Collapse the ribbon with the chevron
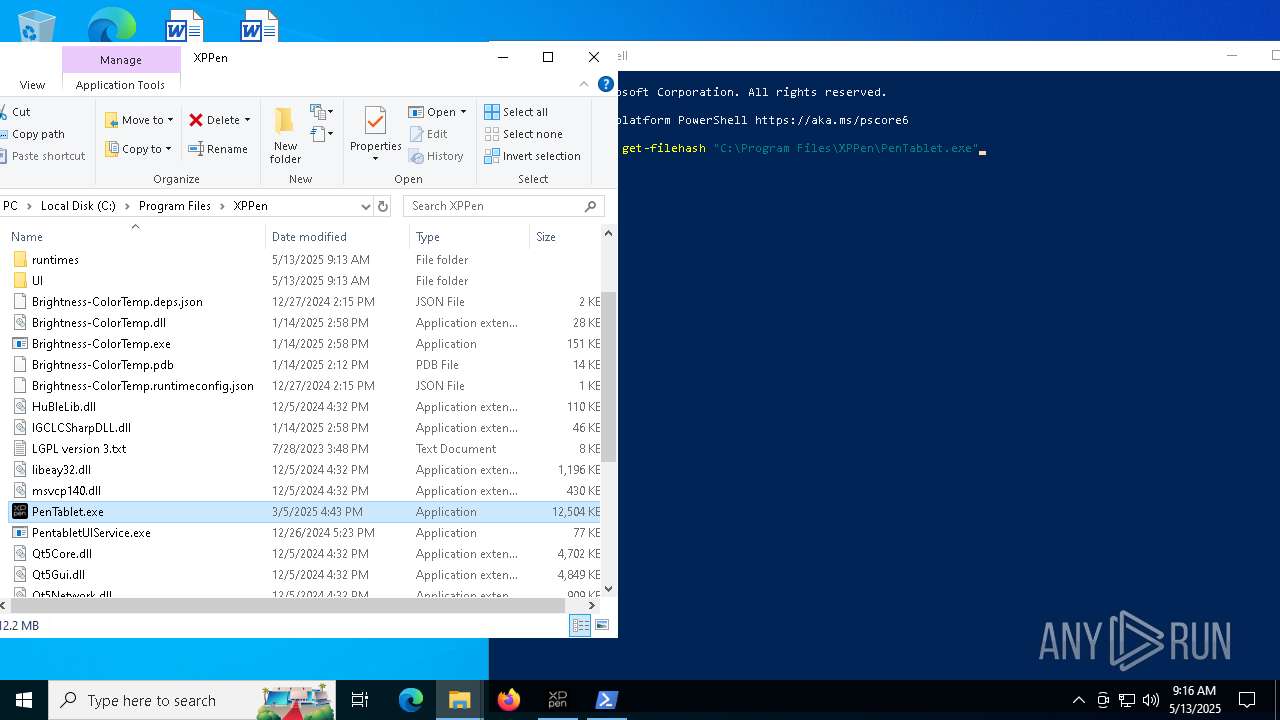This screenshot has width=1280, height=720. tap(585, 85)
